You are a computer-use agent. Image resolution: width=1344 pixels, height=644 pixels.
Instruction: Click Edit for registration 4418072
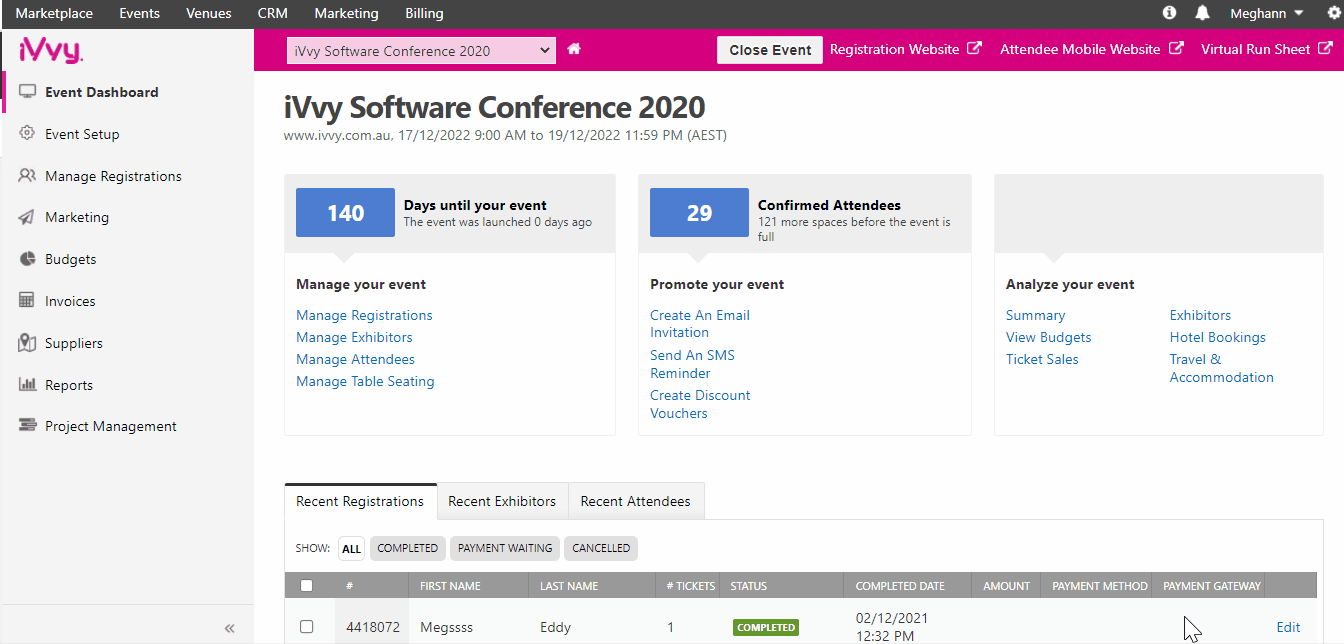coord(1288,627)
